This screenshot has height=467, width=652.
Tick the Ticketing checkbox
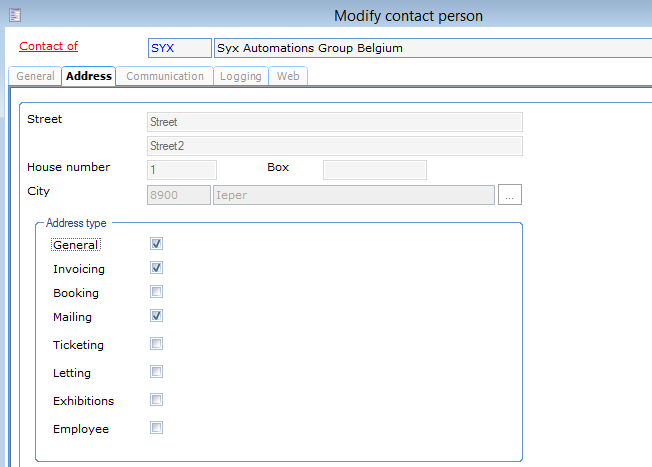[156, 344]
